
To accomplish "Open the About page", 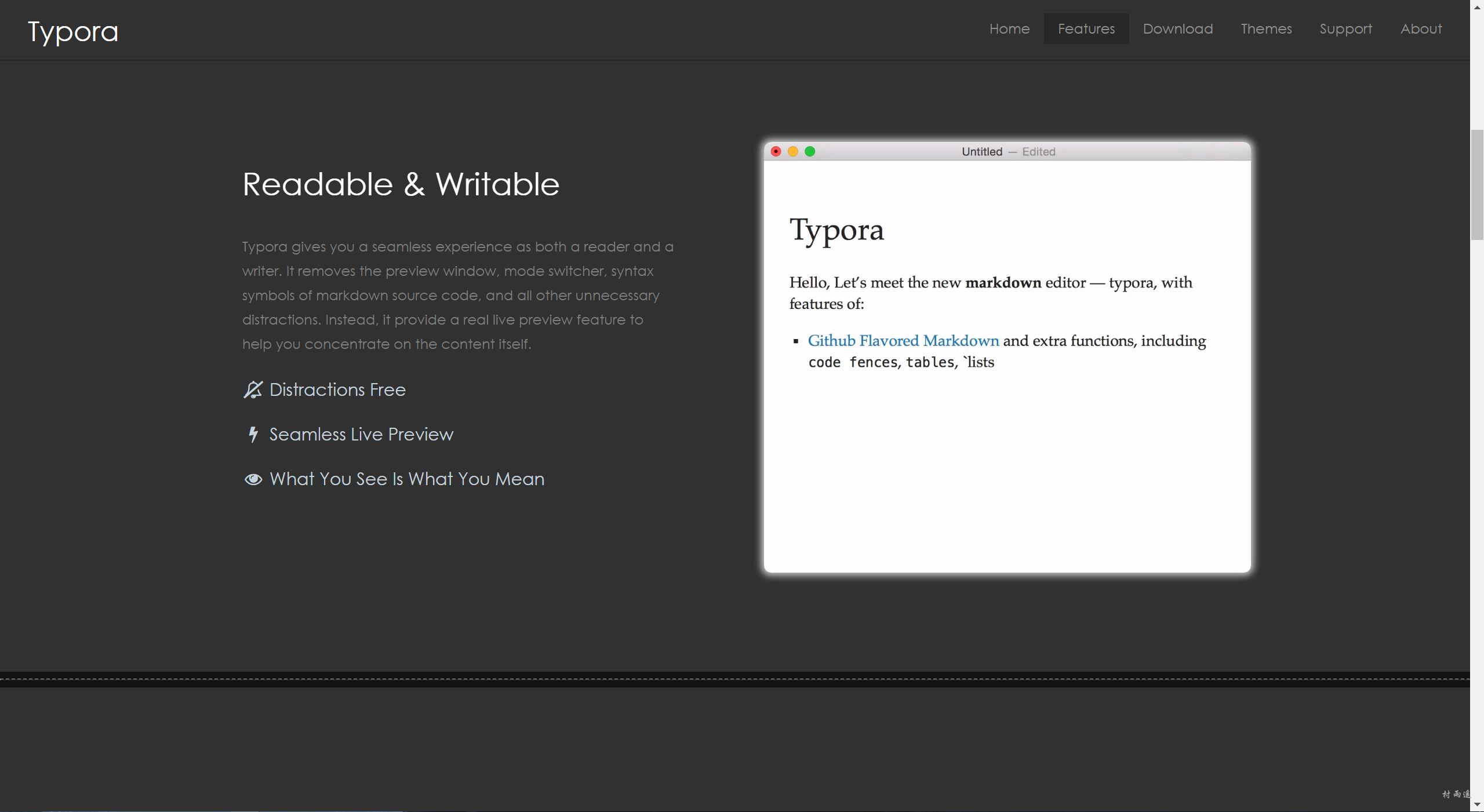I will click(x=1421, y=29).
